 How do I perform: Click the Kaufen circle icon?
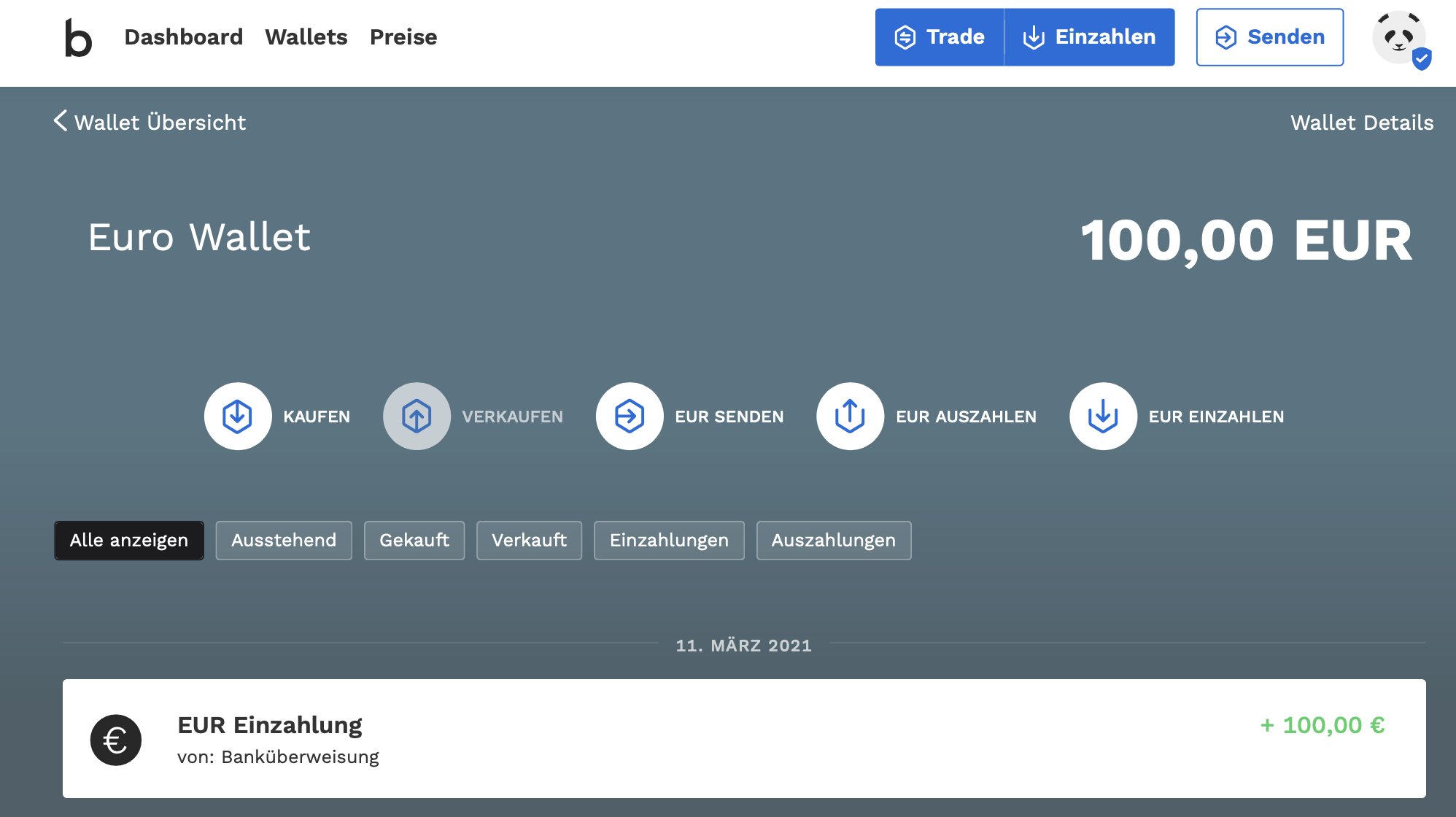click(x=238, y=417)
